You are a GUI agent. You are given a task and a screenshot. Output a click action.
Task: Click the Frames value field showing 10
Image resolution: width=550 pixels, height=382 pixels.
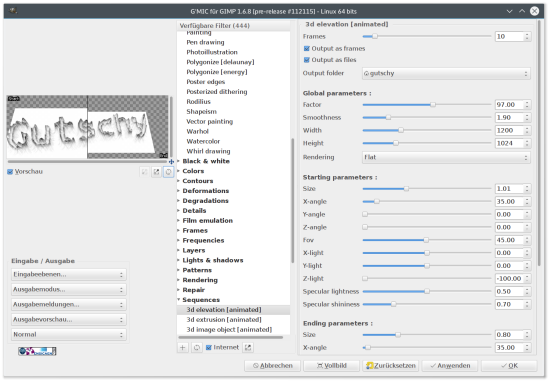[509, 36]
